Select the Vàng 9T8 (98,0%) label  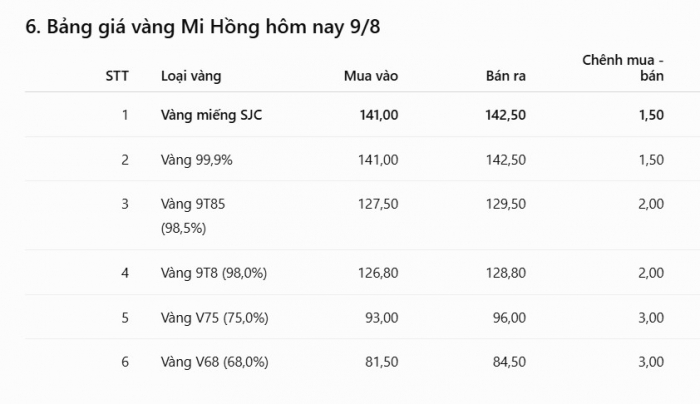pyautogui.click(x=214, y=273)
